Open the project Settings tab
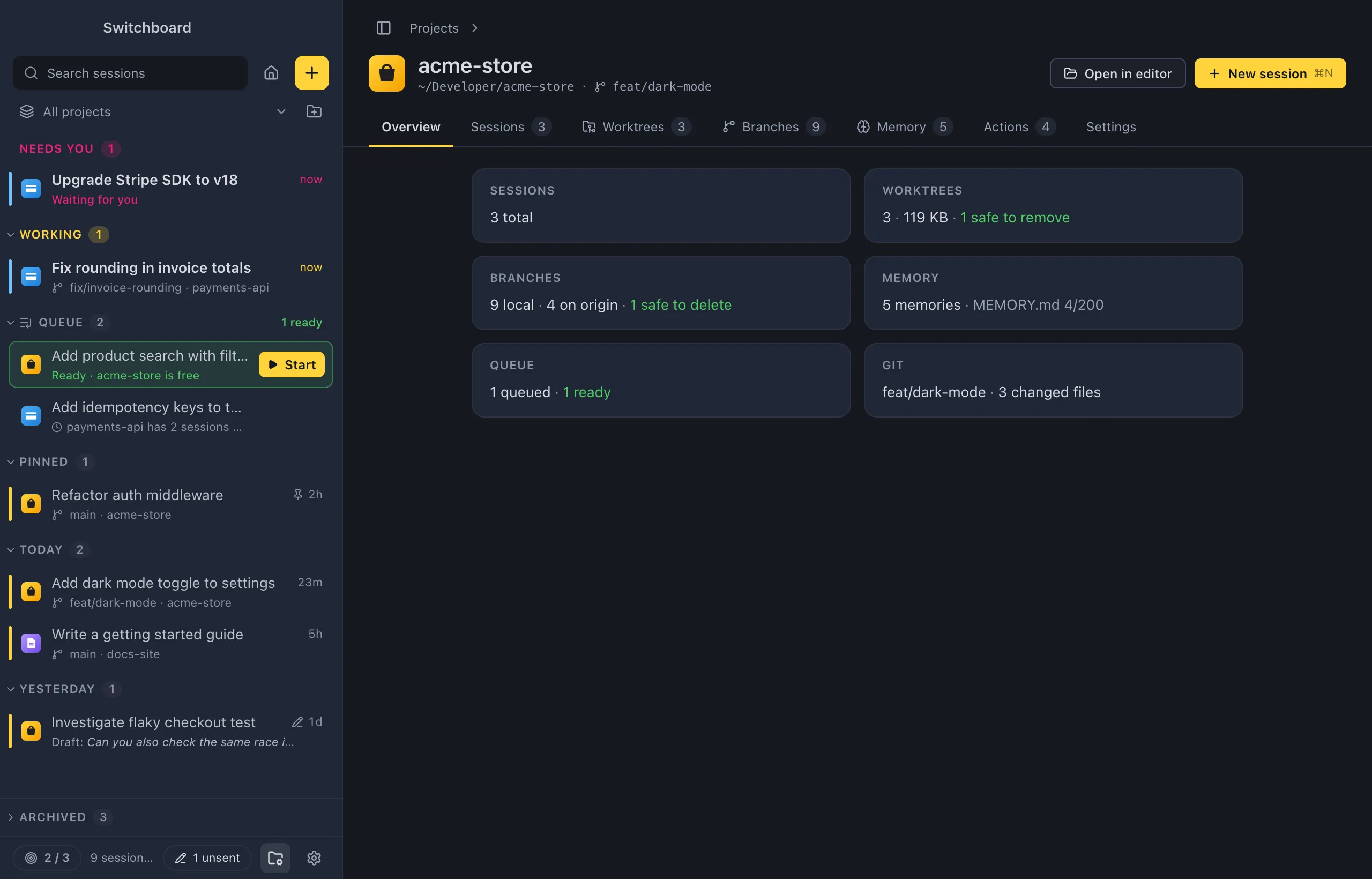The image size is (1372, 879). (x=1110, y=126)
